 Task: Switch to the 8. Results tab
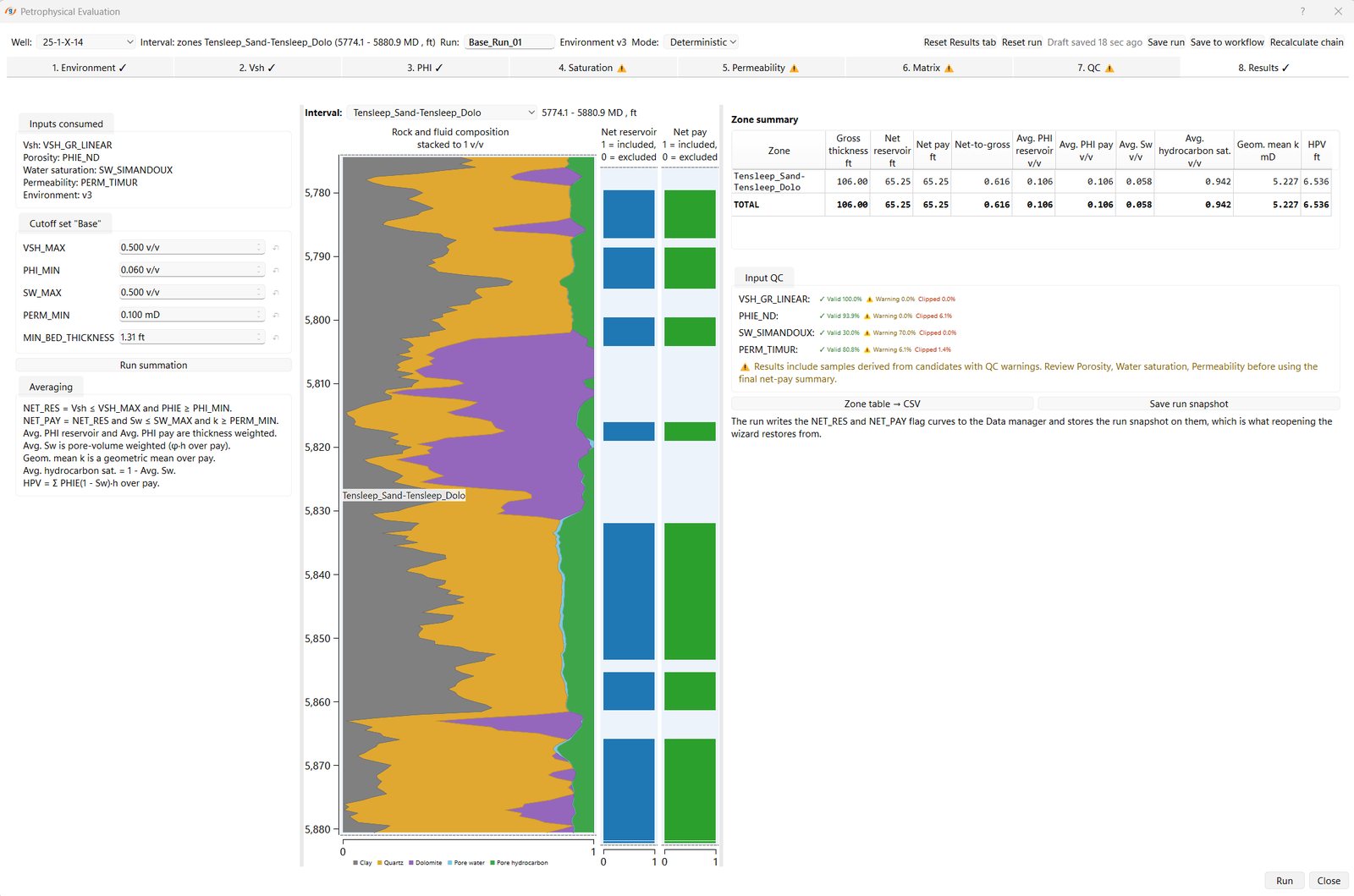pyautogui.click(x=1264, y=68)
